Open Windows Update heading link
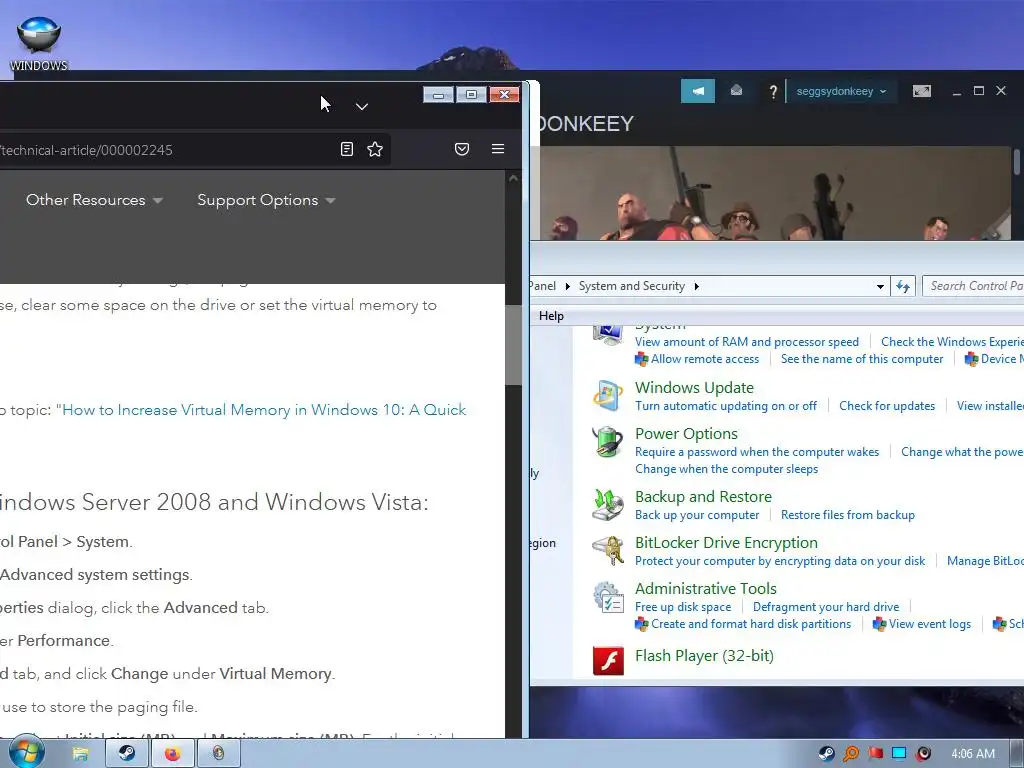The width and height of the screenshot is (1024, 768). click(694, 387)
